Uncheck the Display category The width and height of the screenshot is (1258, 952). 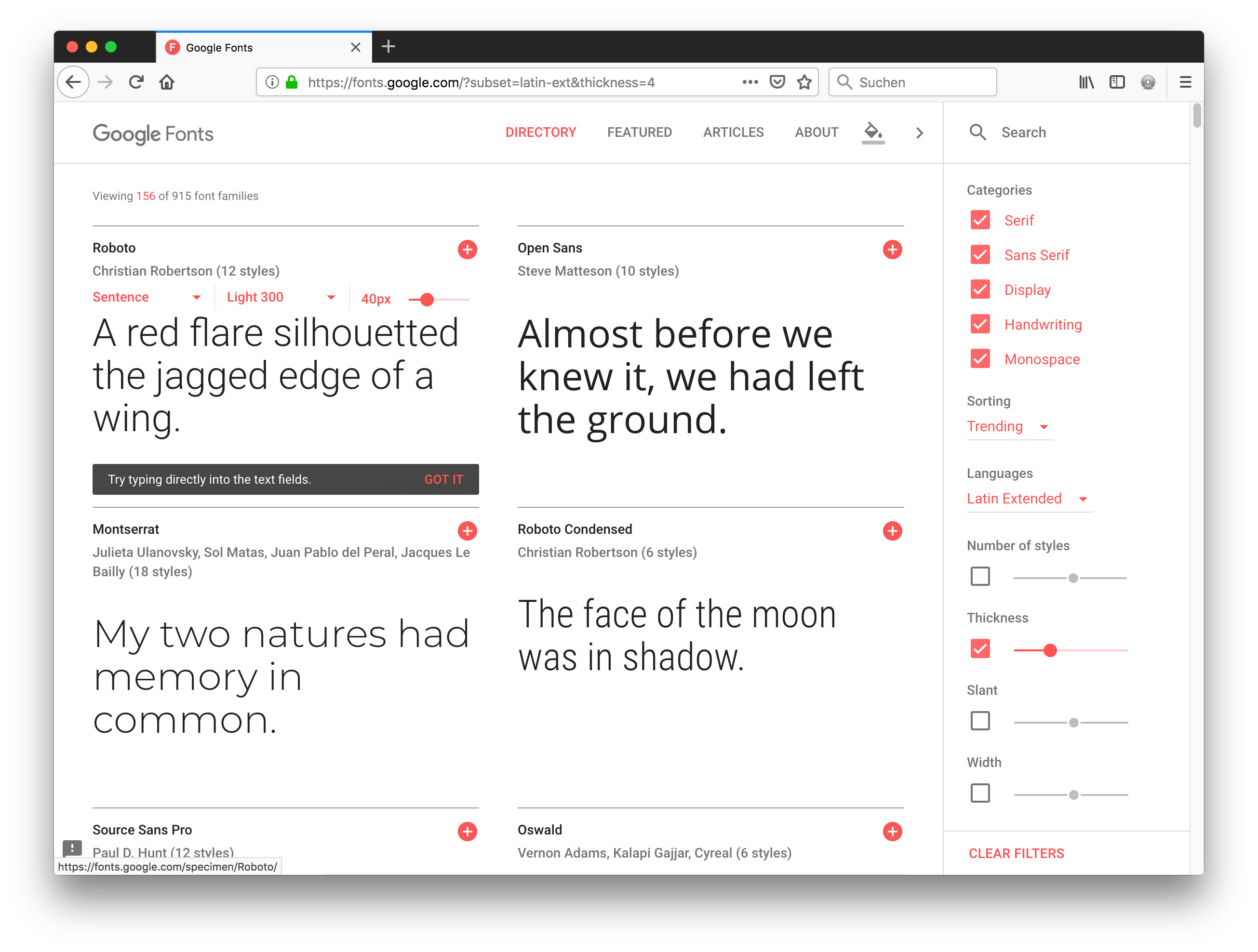pyautogui.click(x=979, y=289)
